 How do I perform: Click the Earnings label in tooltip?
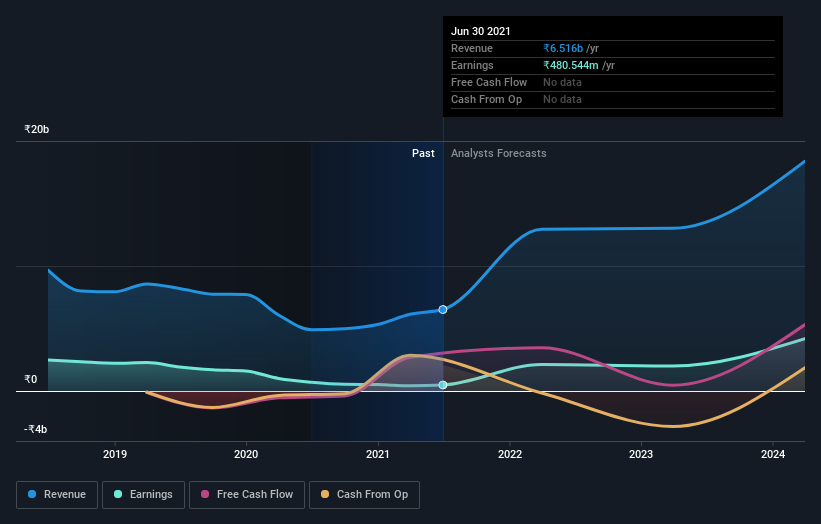tap(472, 65)
